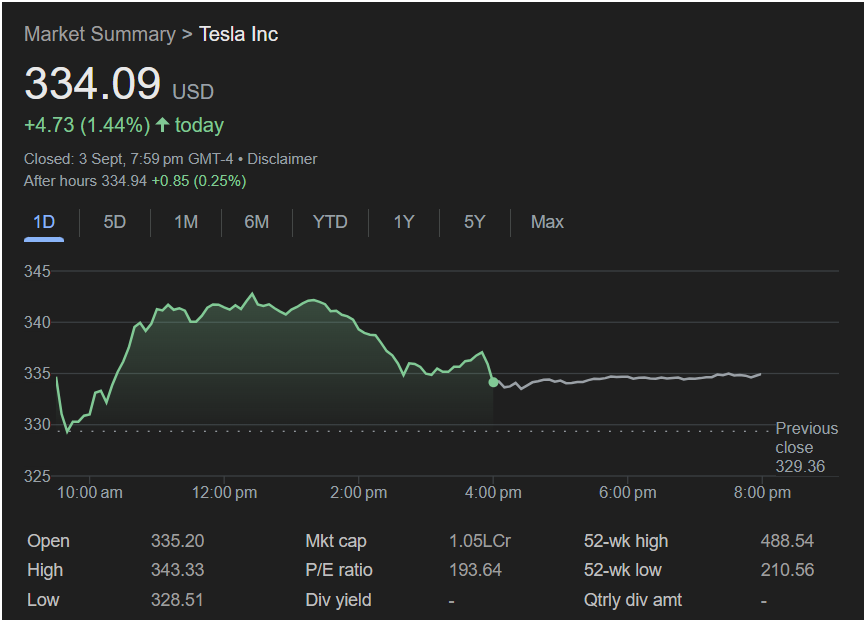Click the +0.85 (0.25%) after-hours change
This screenshot has width=866, height=622.
click(199, 181)
